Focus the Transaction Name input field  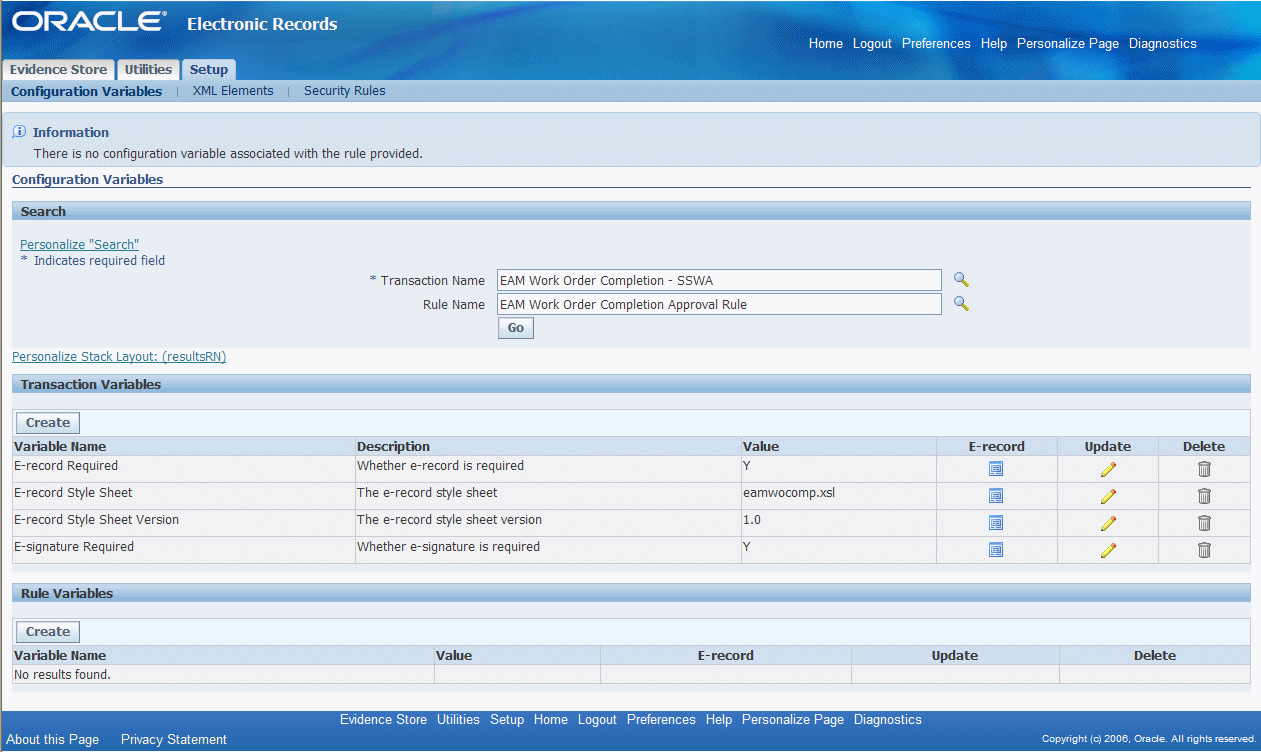point(719,280)
